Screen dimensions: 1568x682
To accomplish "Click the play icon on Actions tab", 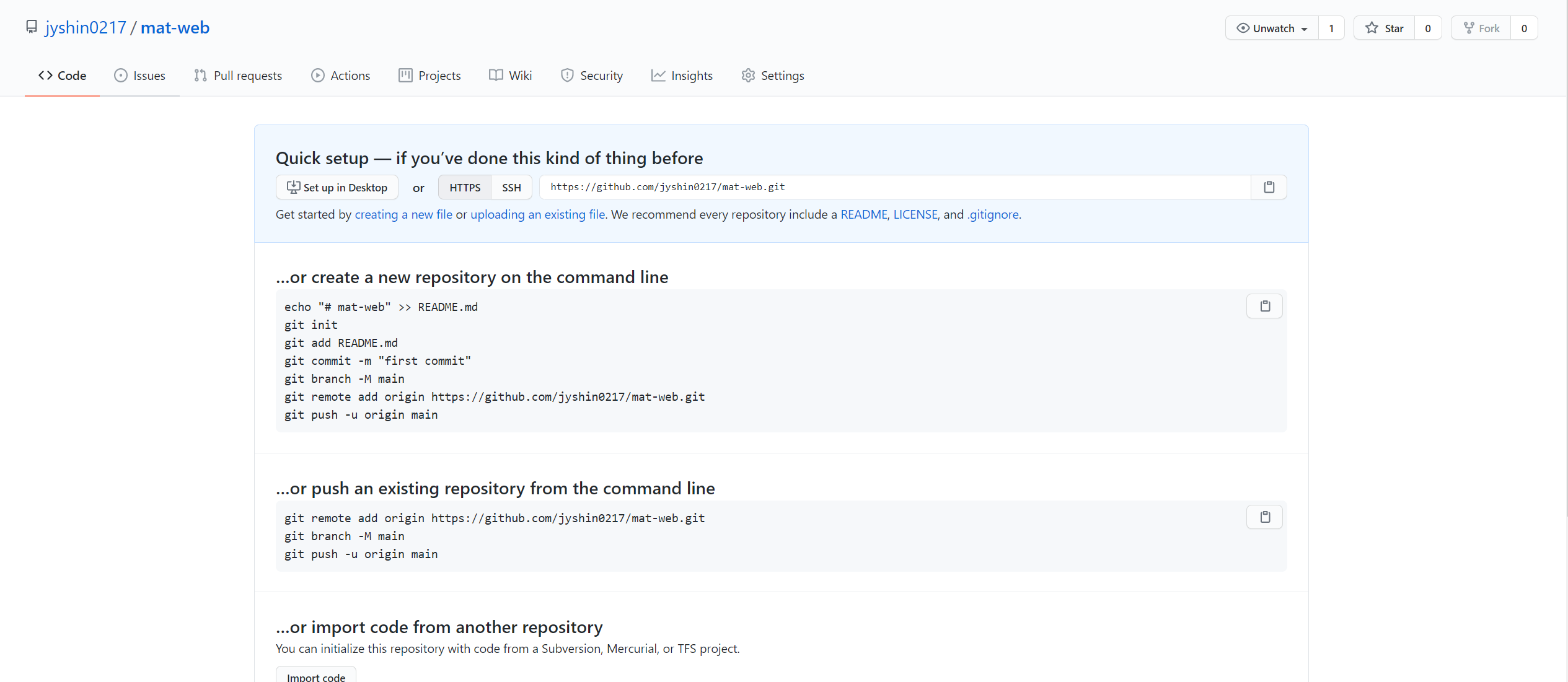I will pyautogui.click(x=318, y=76).
